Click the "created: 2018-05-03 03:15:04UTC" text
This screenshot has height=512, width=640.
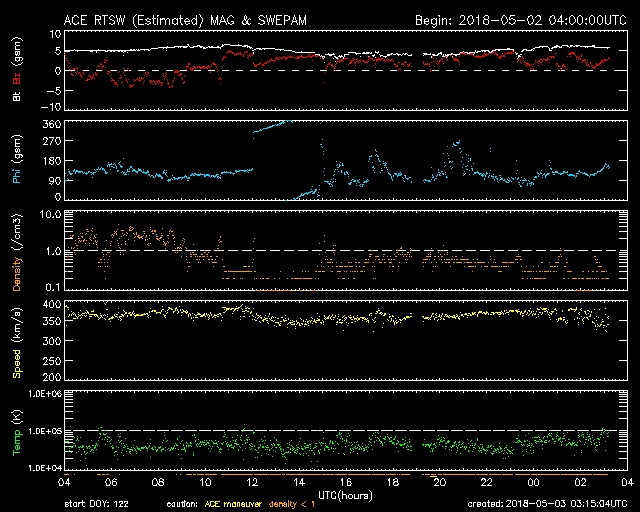coord(547,504)
